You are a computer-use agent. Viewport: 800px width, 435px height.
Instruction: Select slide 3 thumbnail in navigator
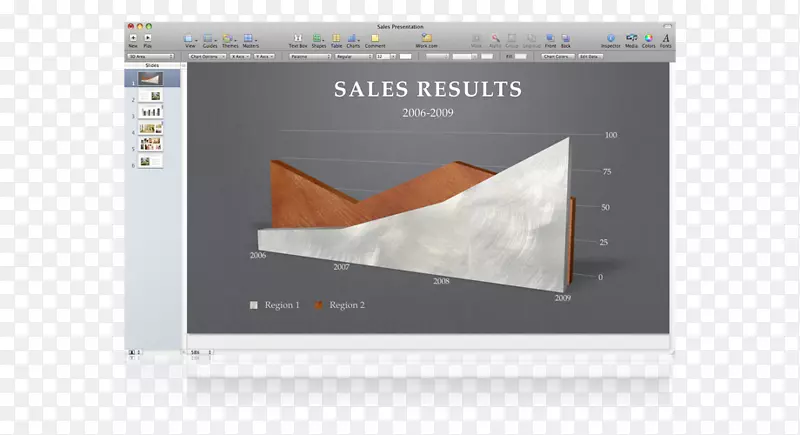point(152,112)
